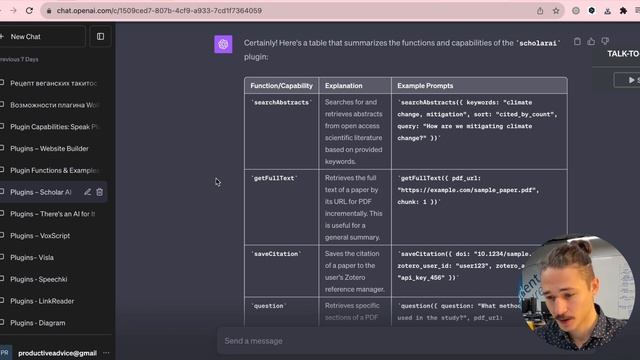640x360 pixels.
Task: Reload the page with browser refresh icon
Action: [x=29, y=11]
